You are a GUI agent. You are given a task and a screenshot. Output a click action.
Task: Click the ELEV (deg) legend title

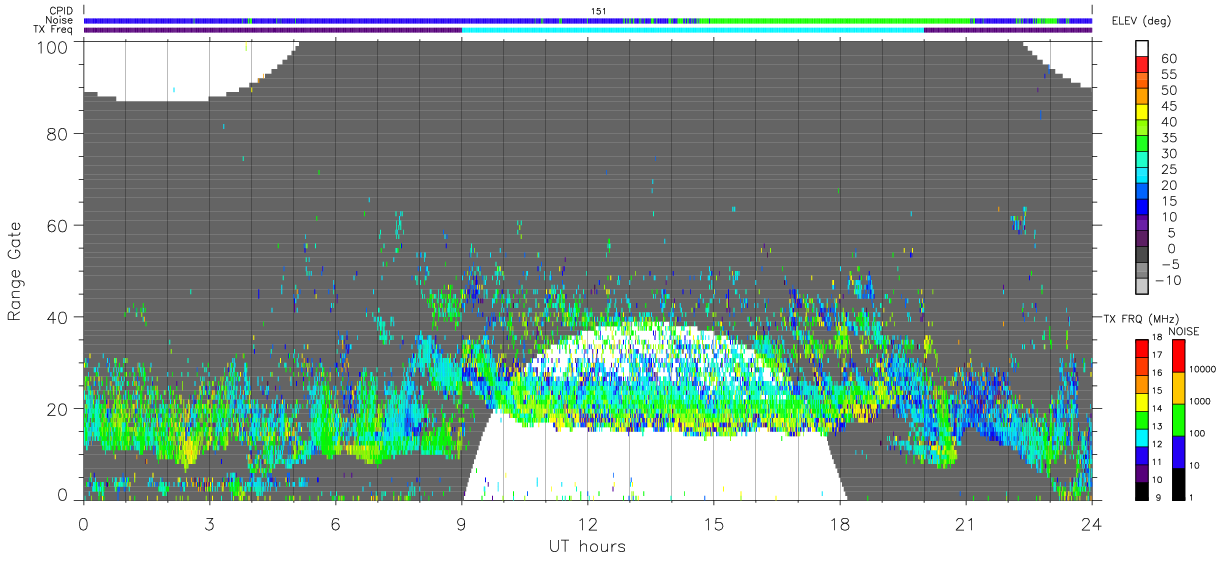pyautogui.click(x=1141, y=20)
